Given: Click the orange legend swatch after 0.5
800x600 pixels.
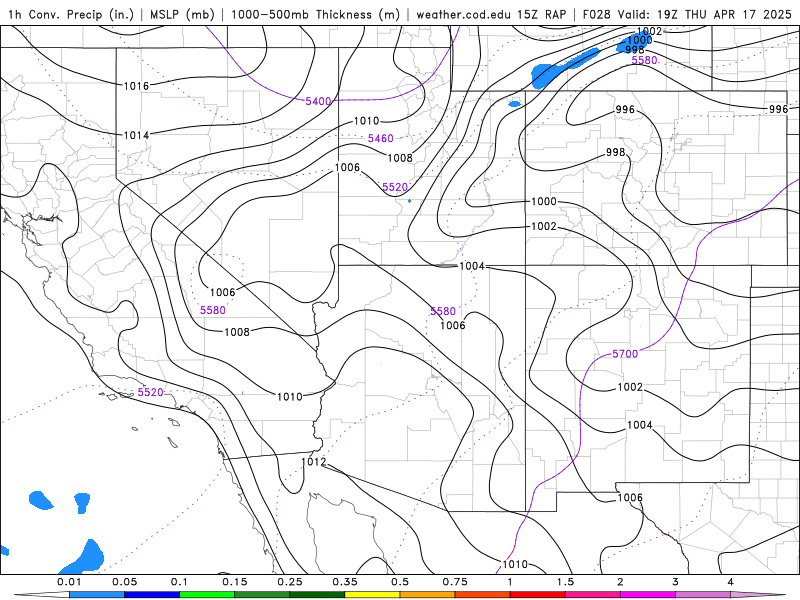Looking at the screenshot, I should click(x=428, y=595).
